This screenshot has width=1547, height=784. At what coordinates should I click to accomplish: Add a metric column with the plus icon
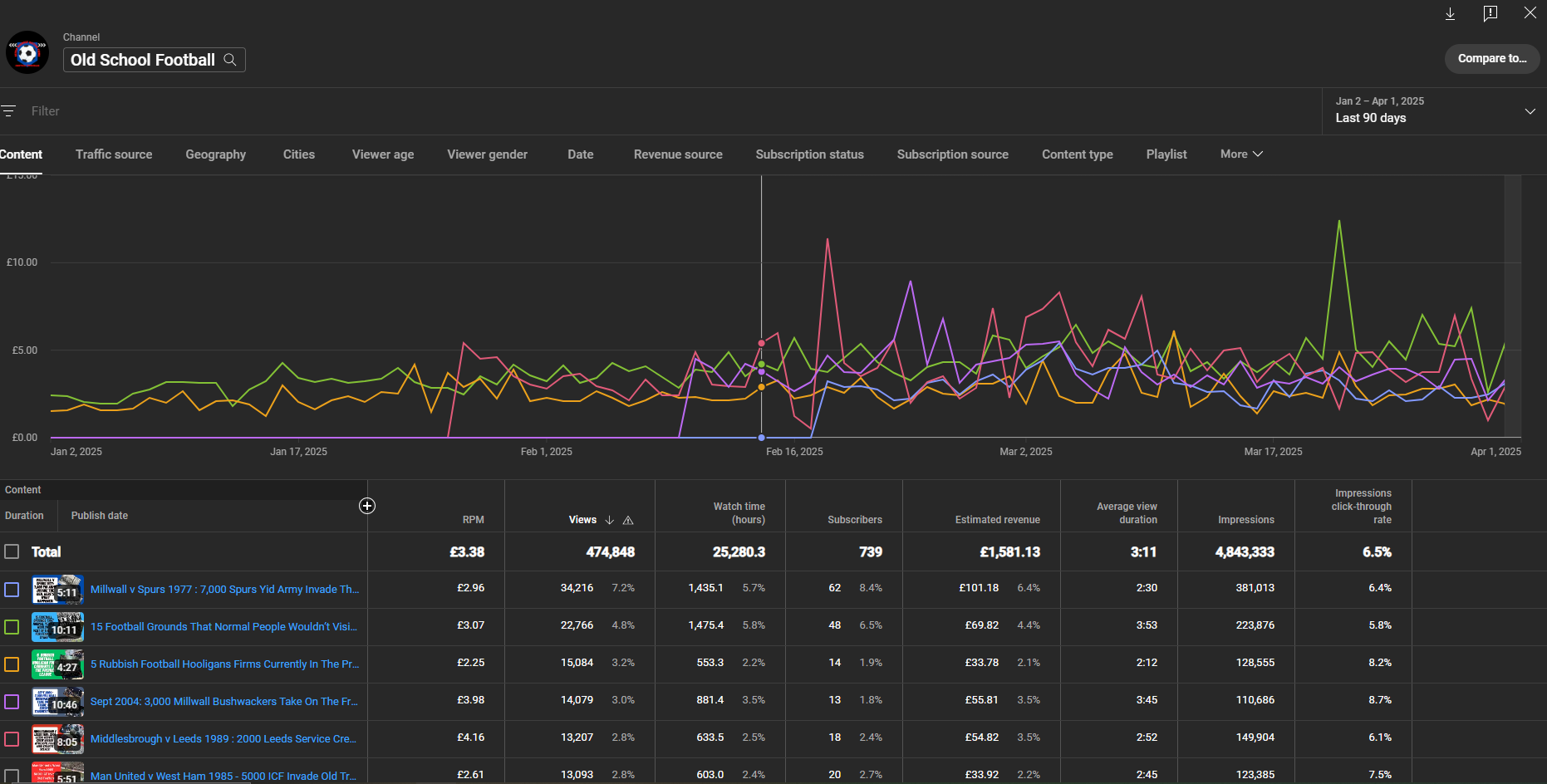[367, 506]
